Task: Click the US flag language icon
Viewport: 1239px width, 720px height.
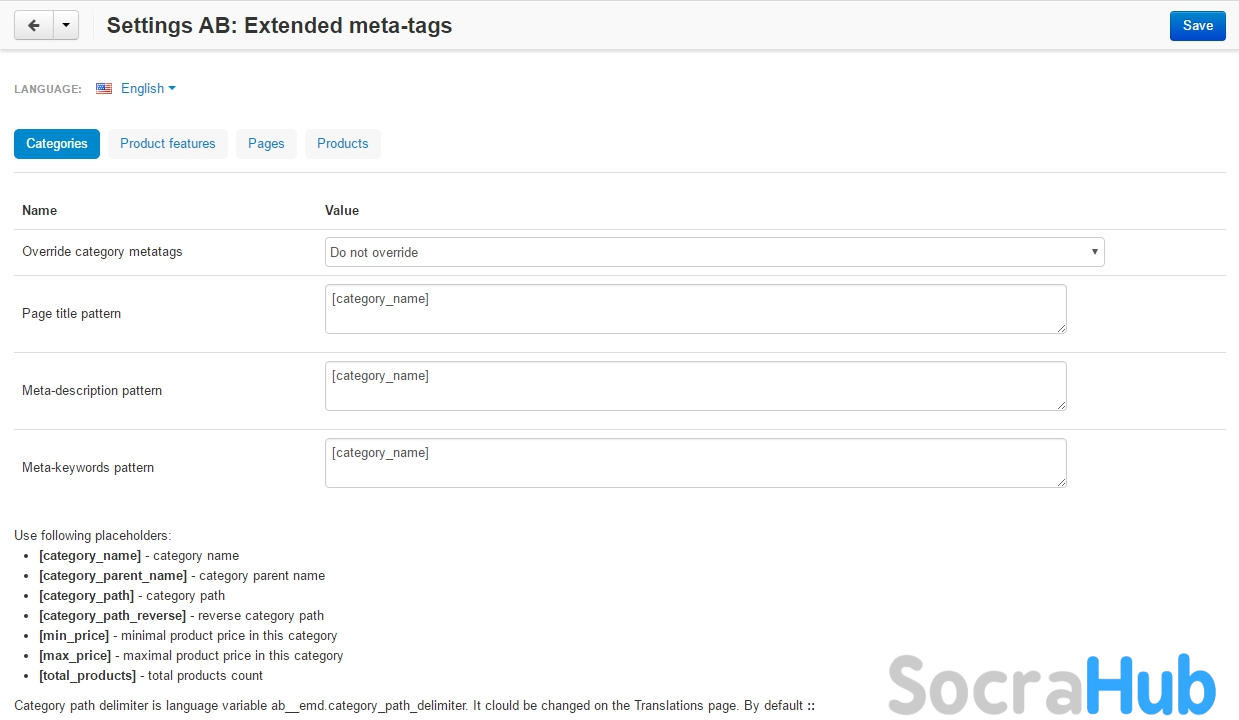Action: coord(104,89)
